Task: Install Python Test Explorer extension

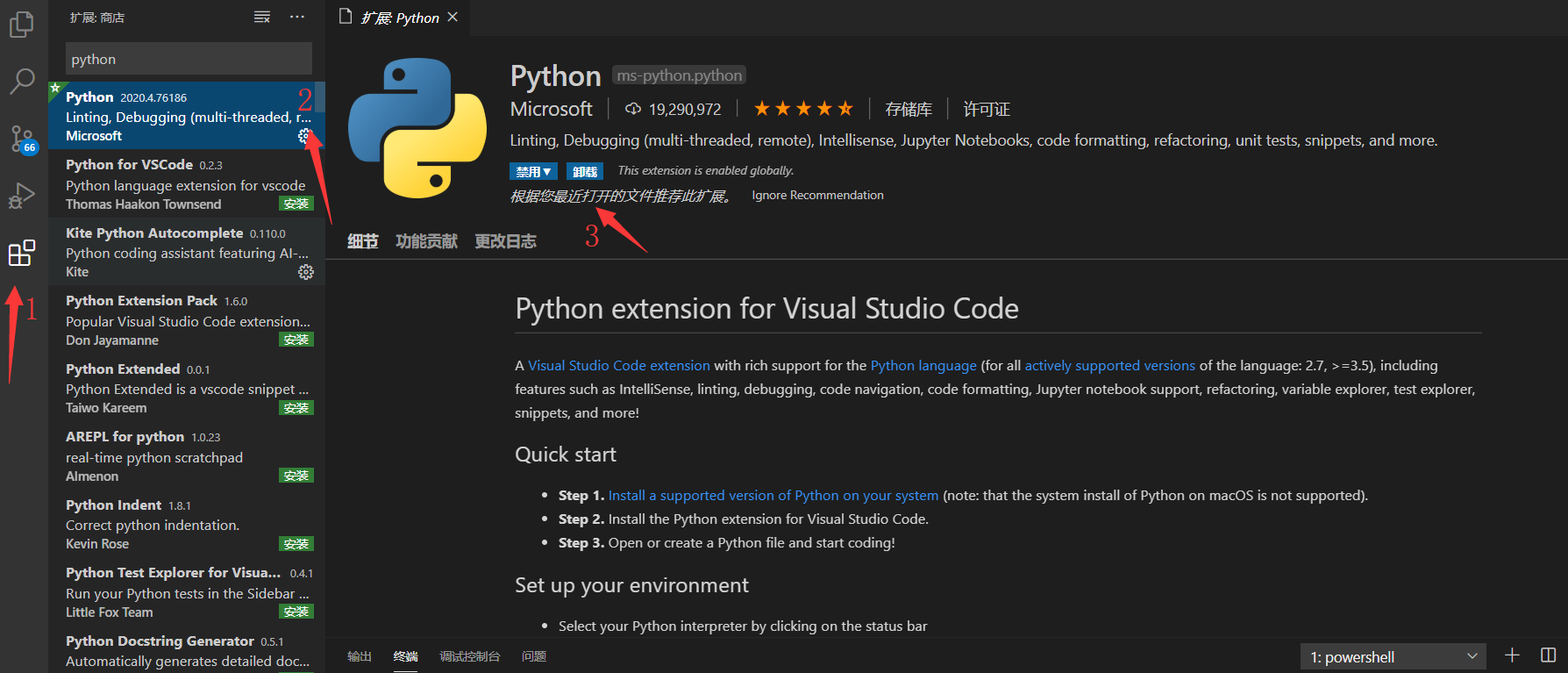Action: coord(296,612)
